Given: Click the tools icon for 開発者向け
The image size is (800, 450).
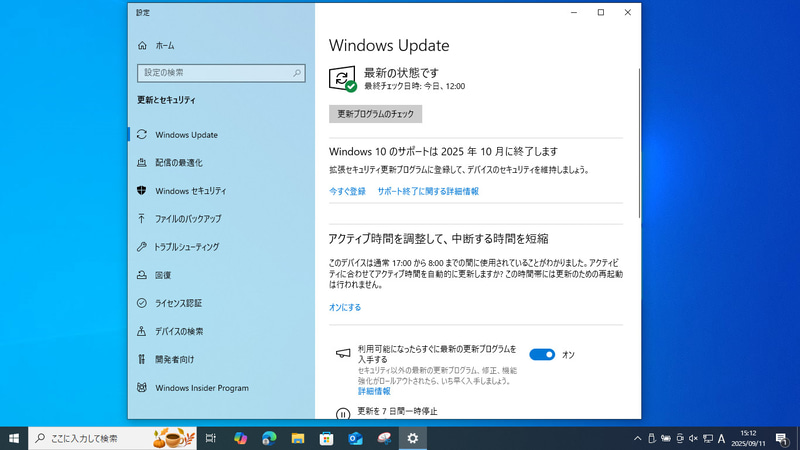Looking at the screenshot, I should [142, 359].
